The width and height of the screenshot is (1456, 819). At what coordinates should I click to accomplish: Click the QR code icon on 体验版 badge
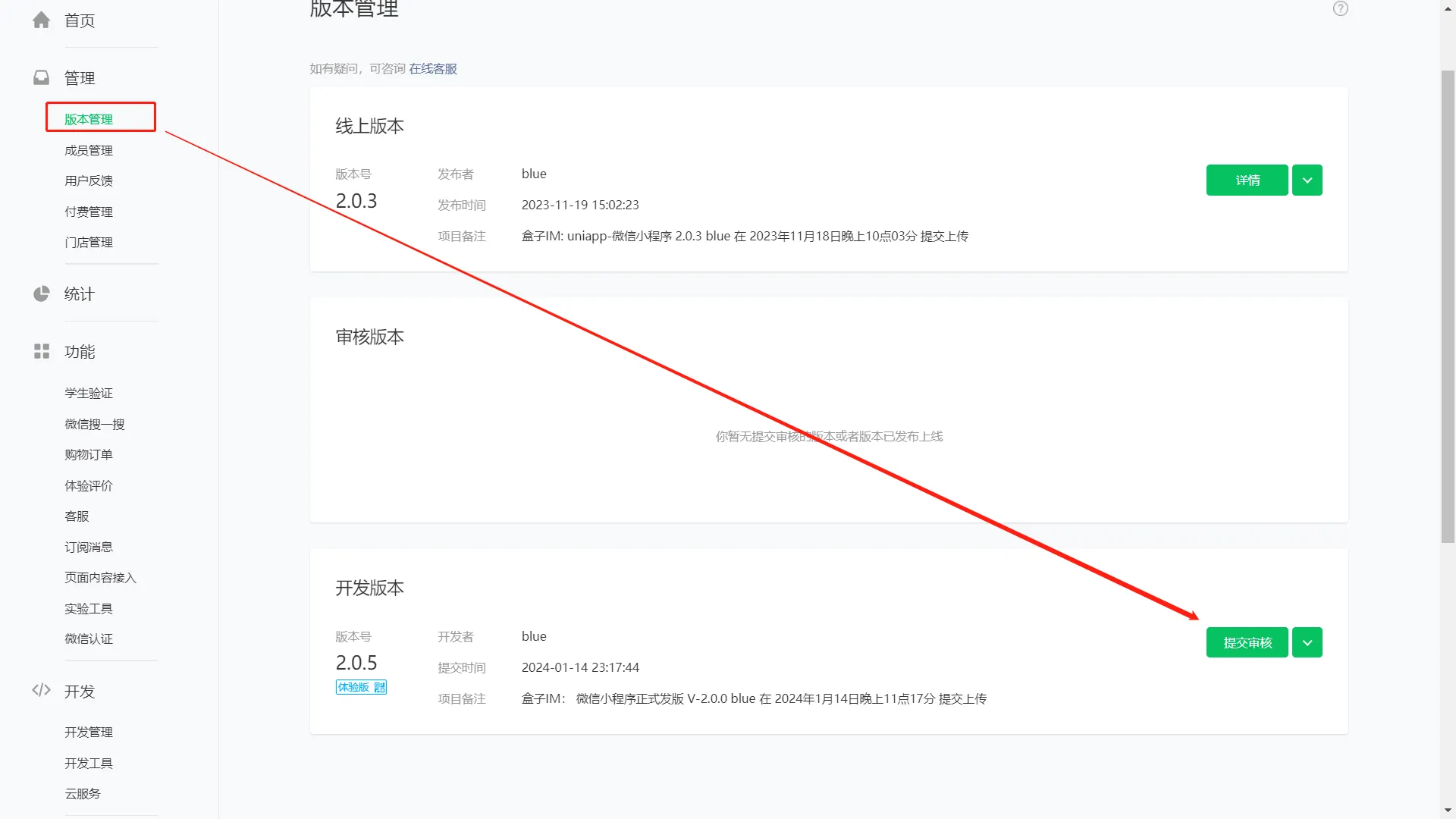point(380,687)
